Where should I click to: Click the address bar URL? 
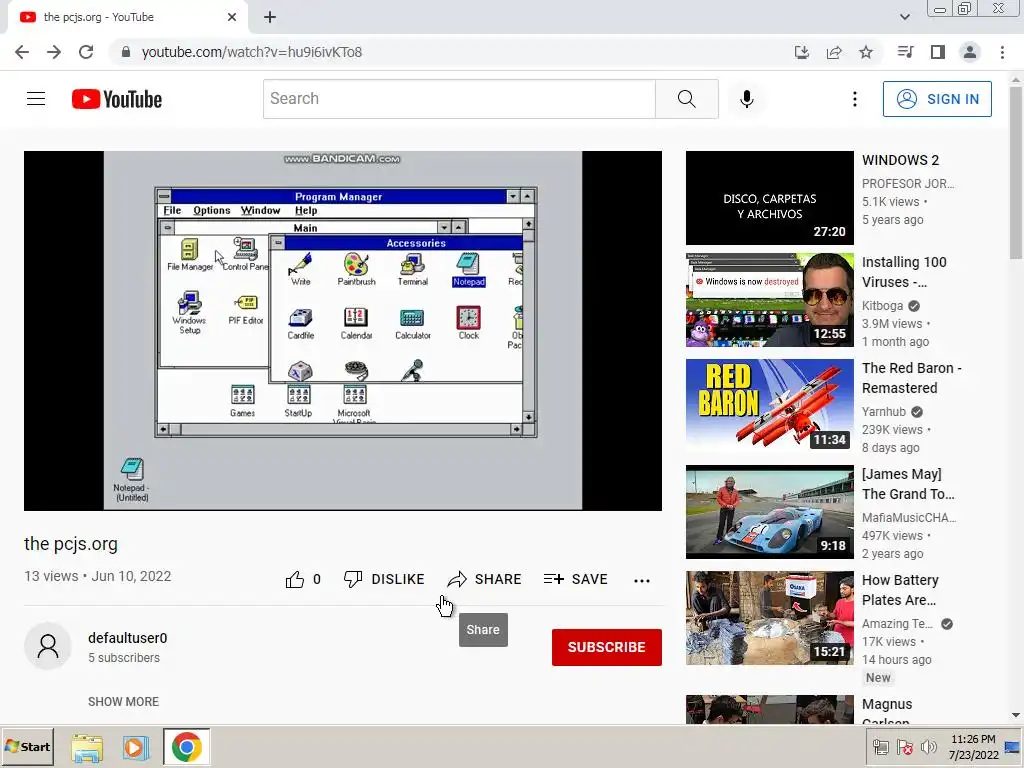click(x=251, y=52)
